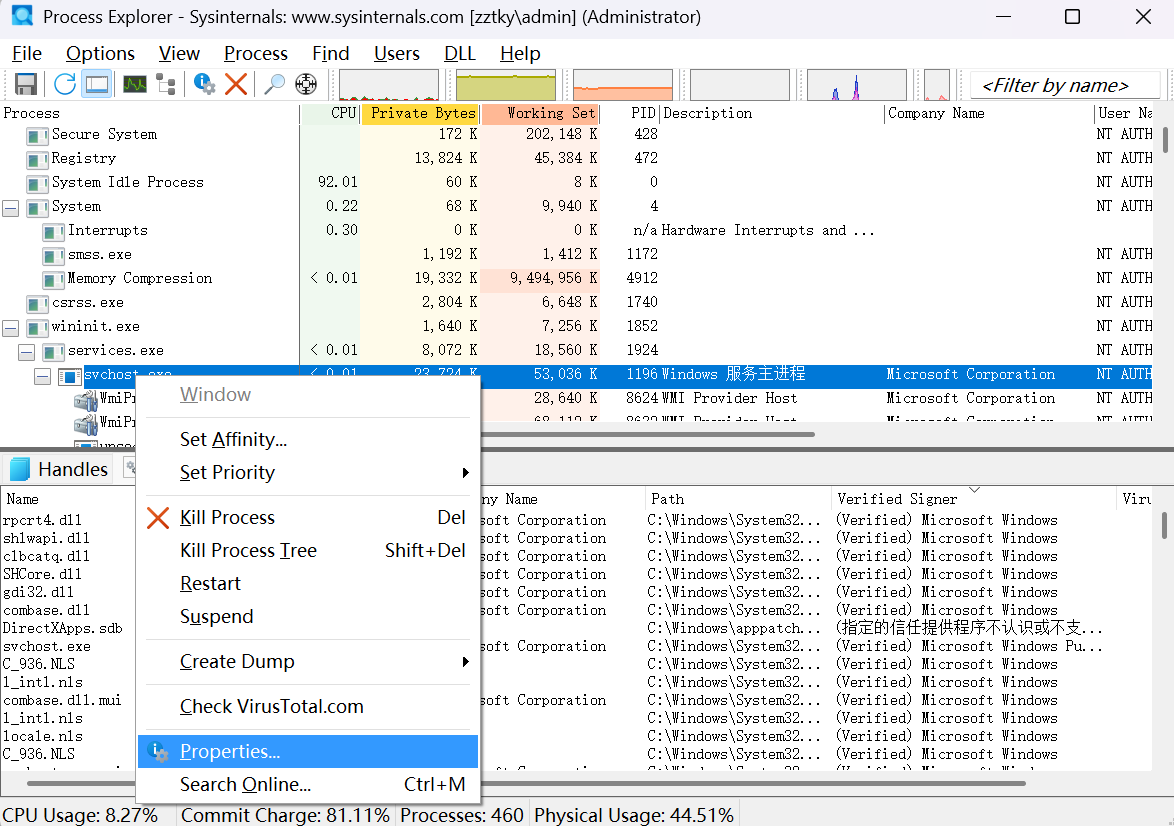The image size is (1174, 826).
Task: Sort by the Private Bytes column header
Action: [420, 113]
